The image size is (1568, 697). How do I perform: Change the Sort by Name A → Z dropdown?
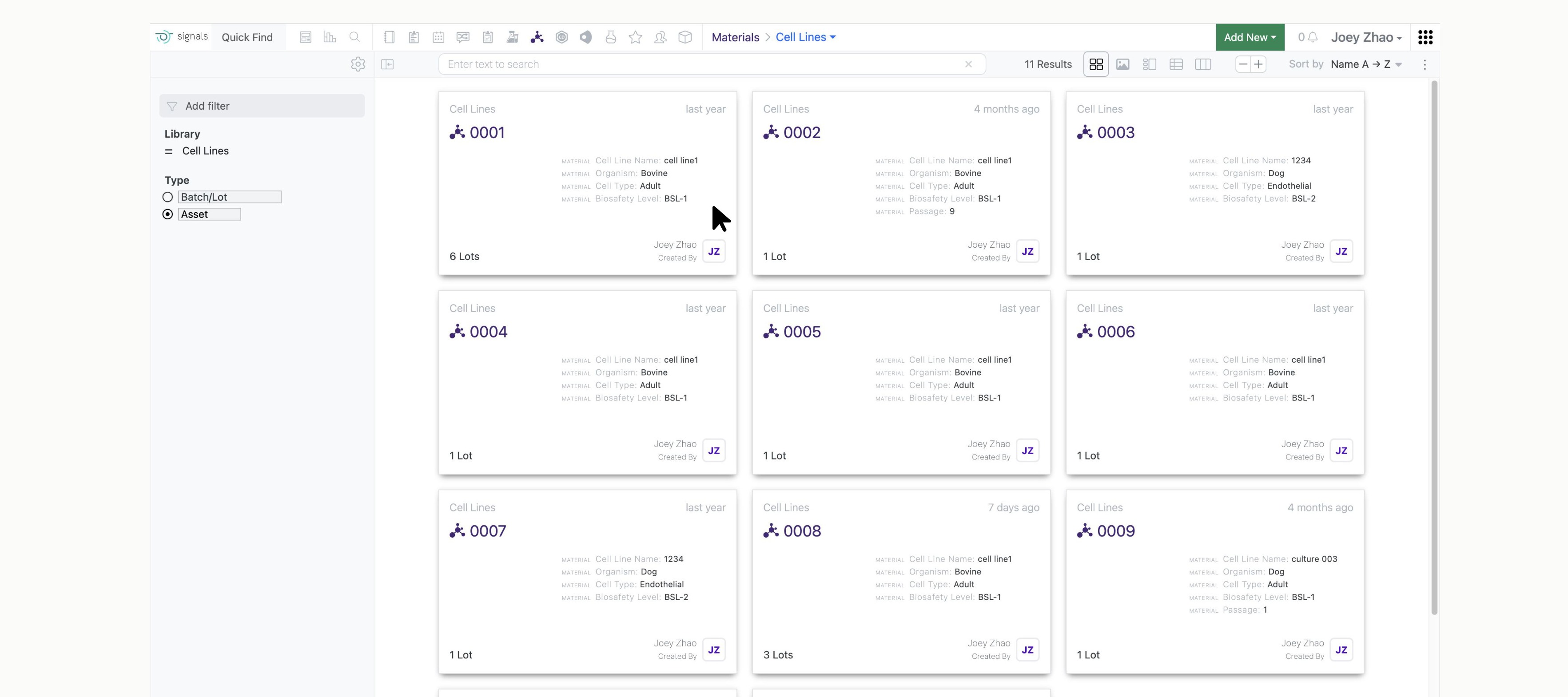(x=1366, y=64)
